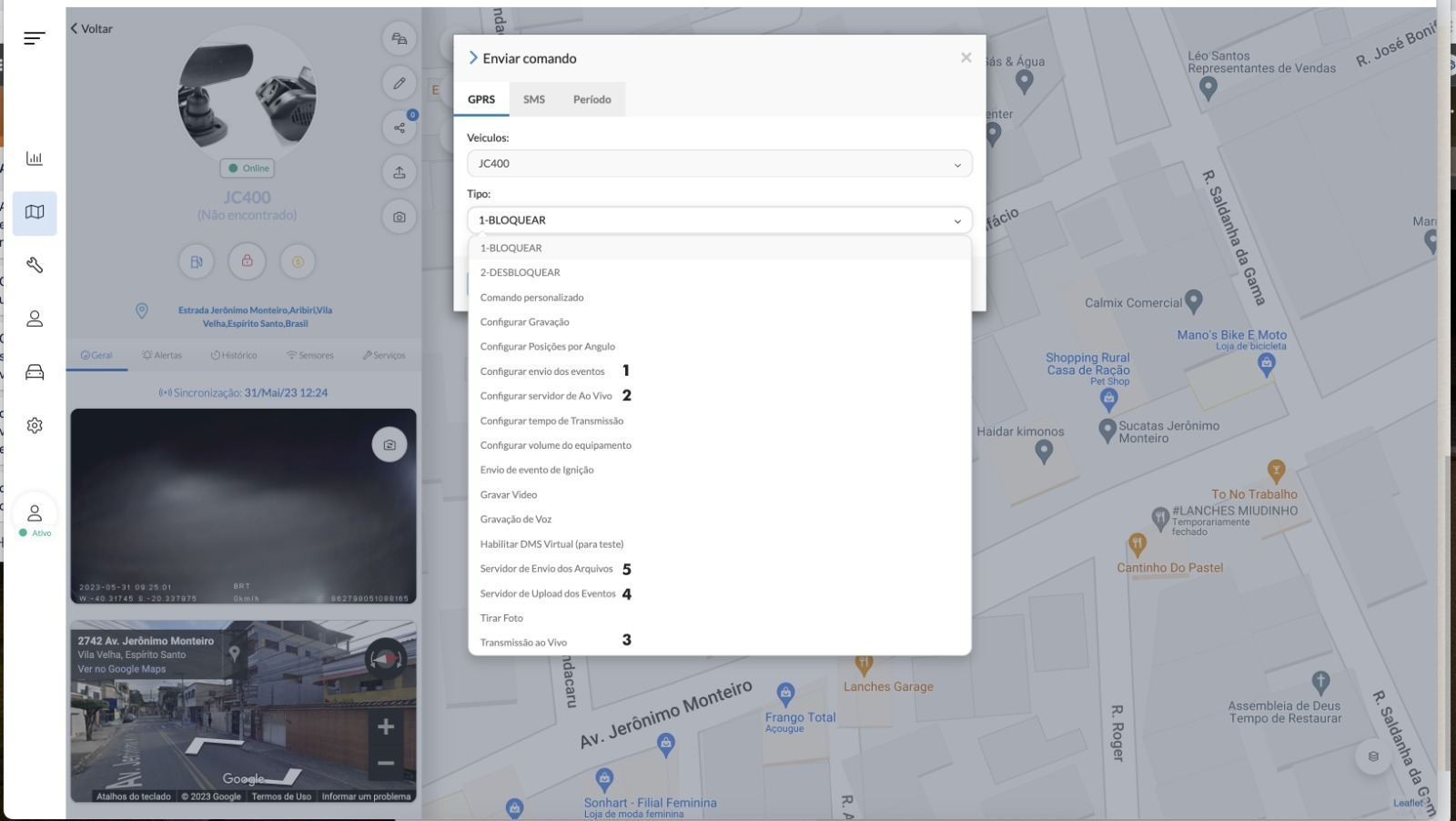Choose Transmissão ao Vivo option
This screenshot has height=821, width=1456.
tap(720, 643)
